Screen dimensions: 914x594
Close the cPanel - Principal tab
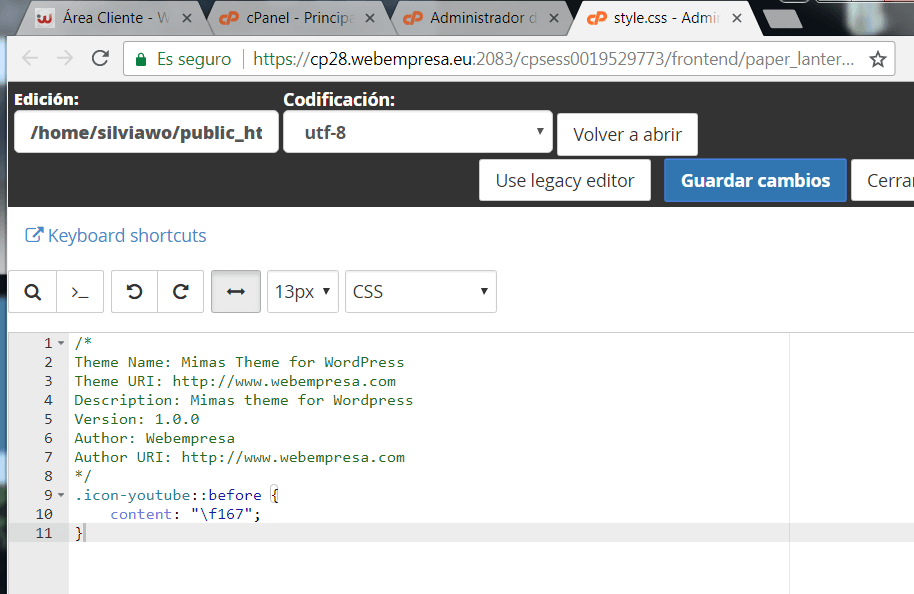(370, 18)
